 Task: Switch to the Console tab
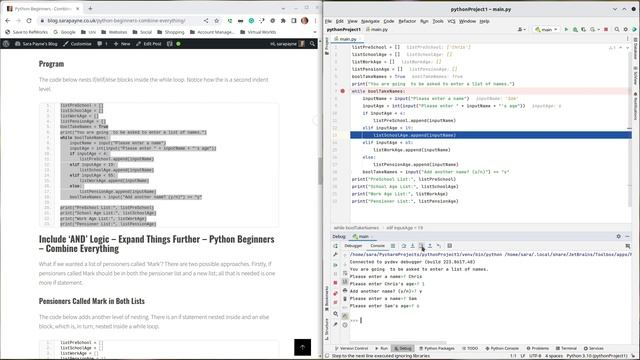(377, 246)
